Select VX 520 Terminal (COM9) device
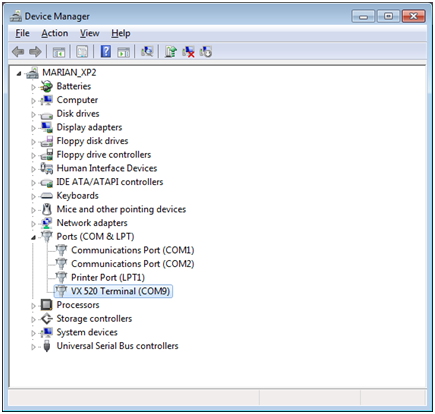Image resolution: width=435 pixels, height=414 pixels. click(120, 291)
